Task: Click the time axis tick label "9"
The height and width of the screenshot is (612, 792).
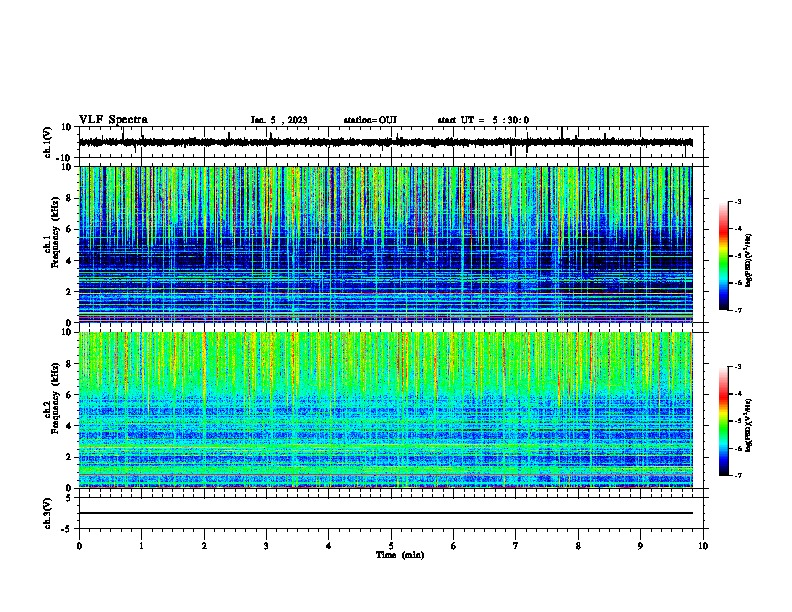Action: 640,546
